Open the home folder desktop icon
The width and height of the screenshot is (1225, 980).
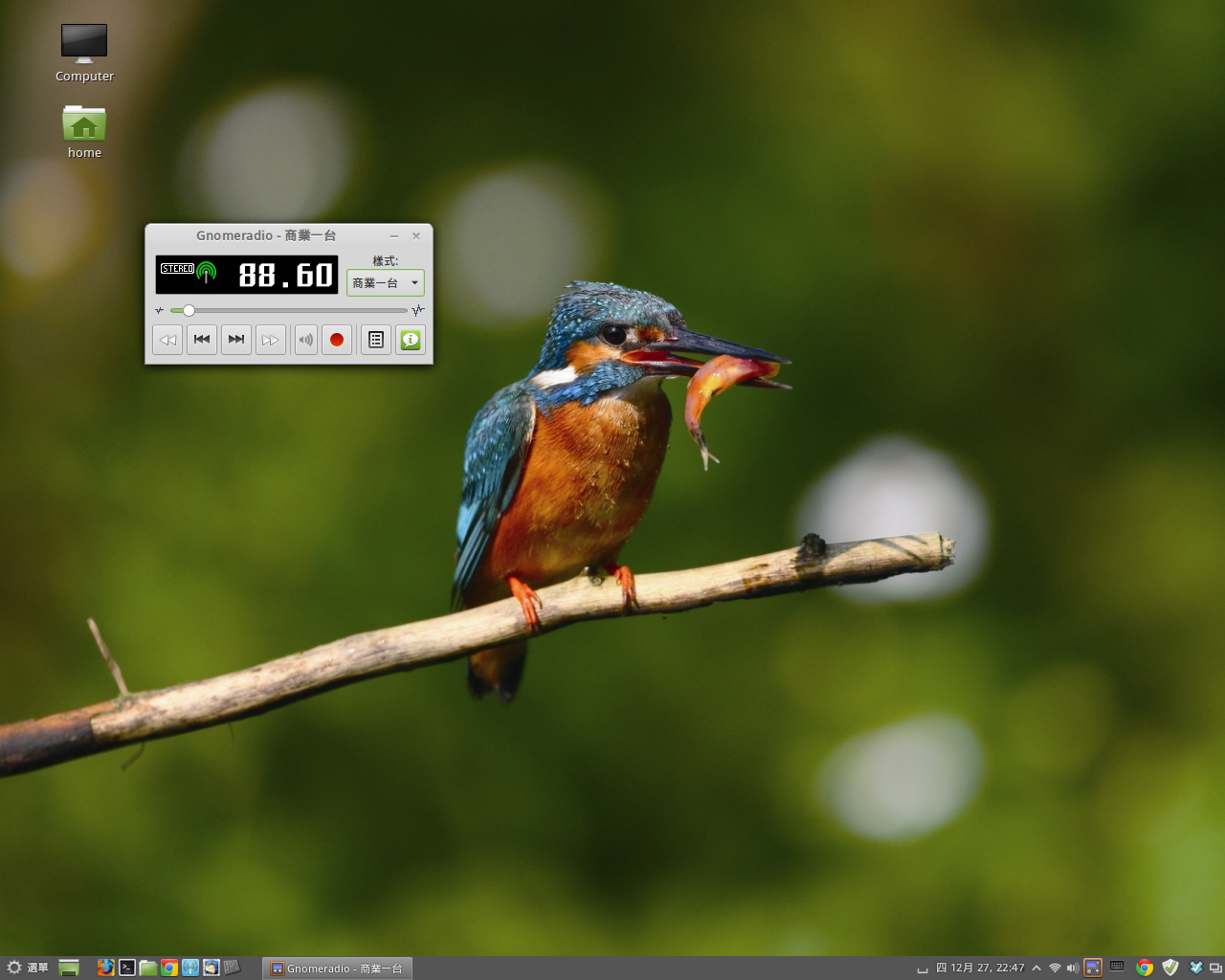pyautogui.click(x=84, y=131)
